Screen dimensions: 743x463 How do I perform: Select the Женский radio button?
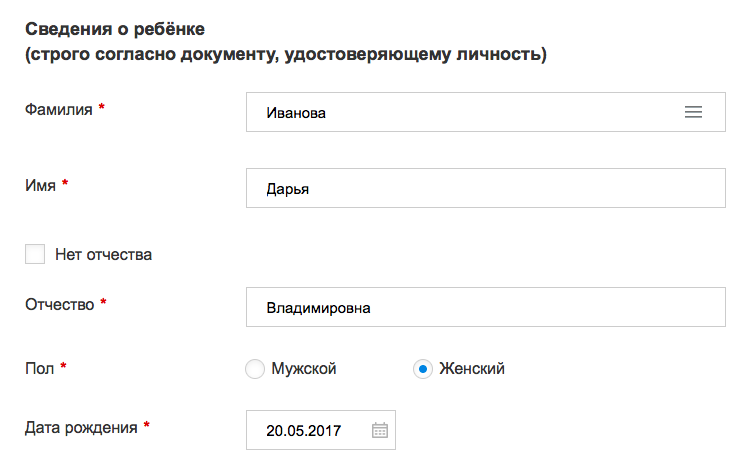422,369
